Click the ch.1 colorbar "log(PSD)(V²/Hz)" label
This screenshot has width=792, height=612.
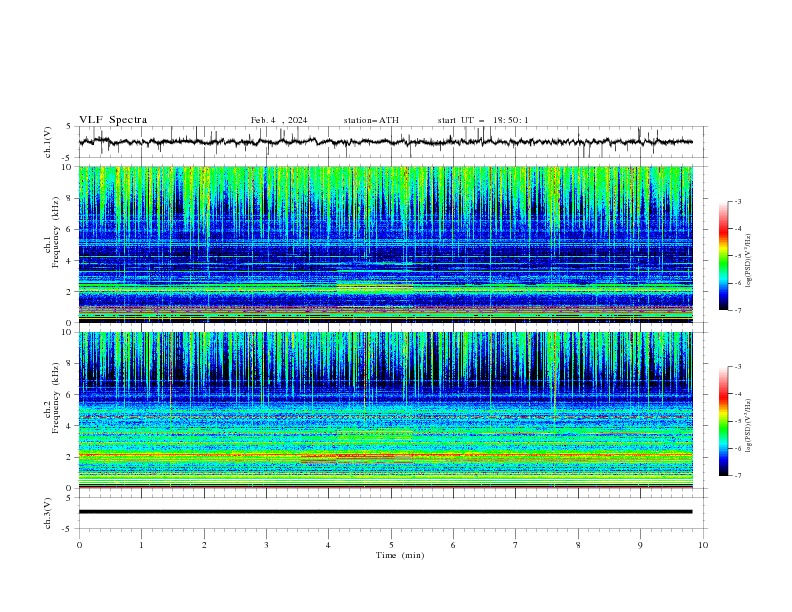click(x=749, y=261)
